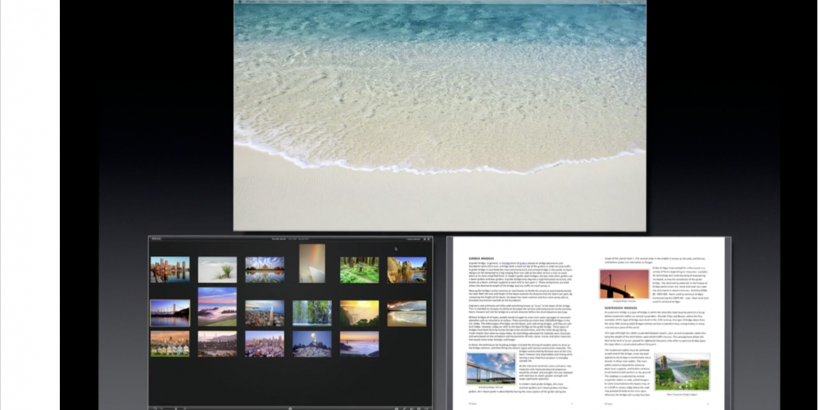Select the city skyline water reflection photo
Screen dimensions: 820x410
[x=170, y=269]
